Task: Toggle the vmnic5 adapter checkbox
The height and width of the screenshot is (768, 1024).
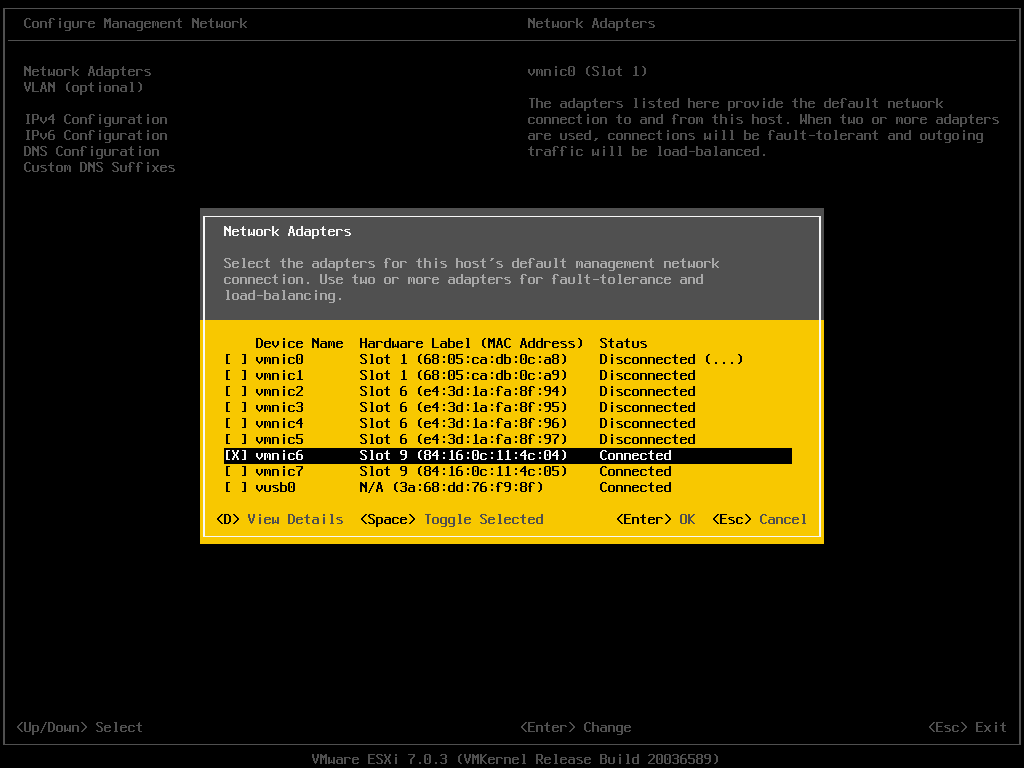Action: tap(236, 440)
